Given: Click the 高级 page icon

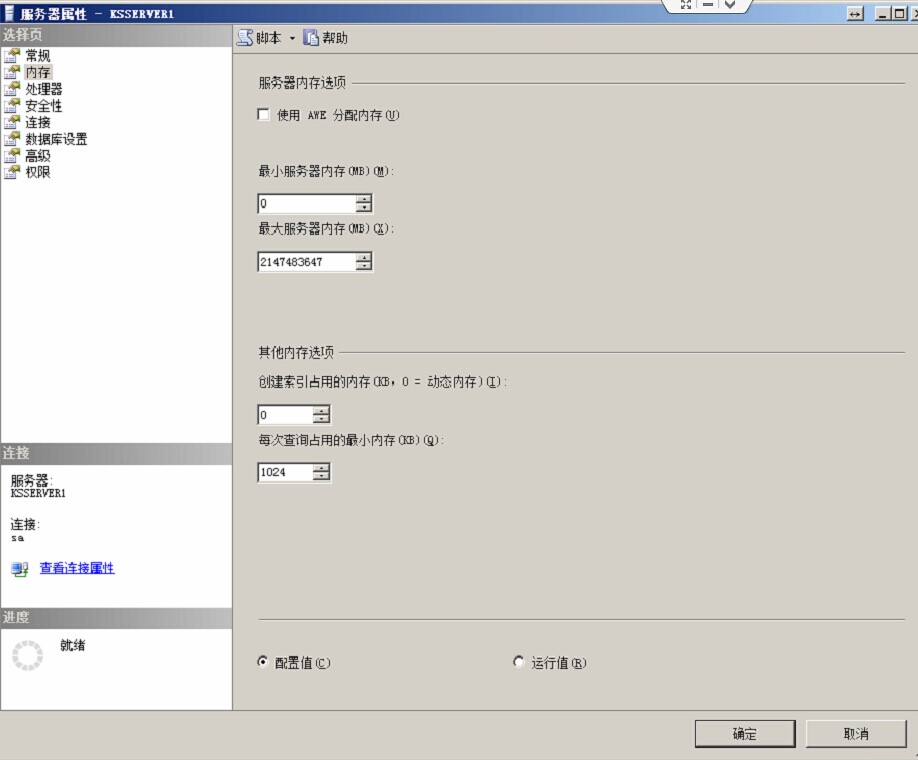Looking at the screenshot, I should tap(12, 156).
